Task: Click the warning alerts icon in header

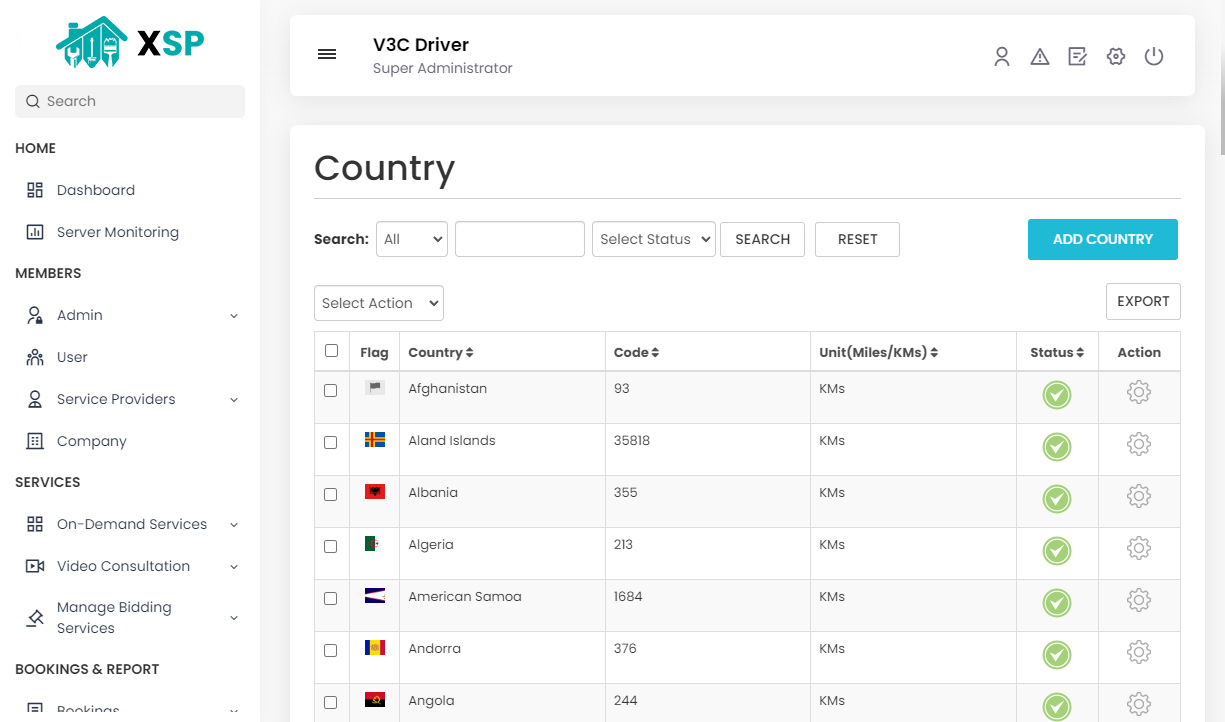Action: click(x=1040, y=57)
